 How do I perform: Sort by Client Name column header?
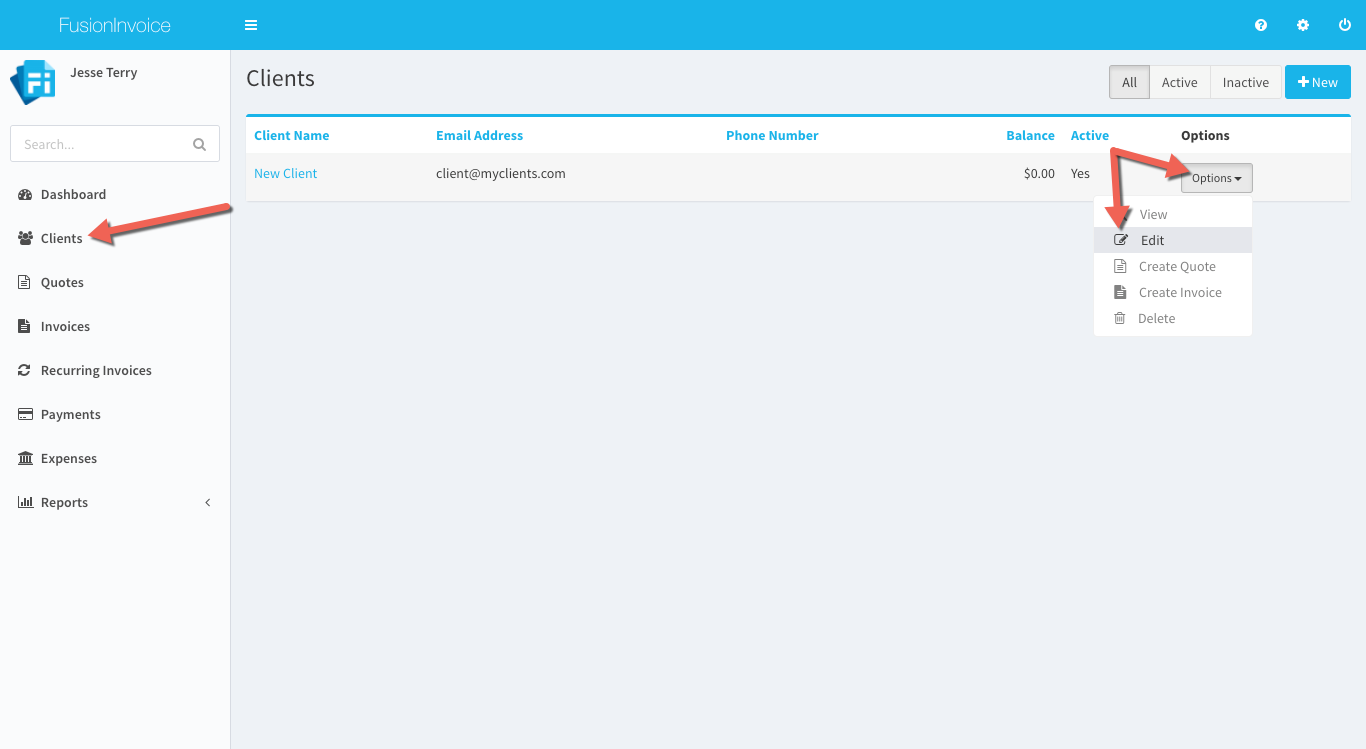(291, 135)
